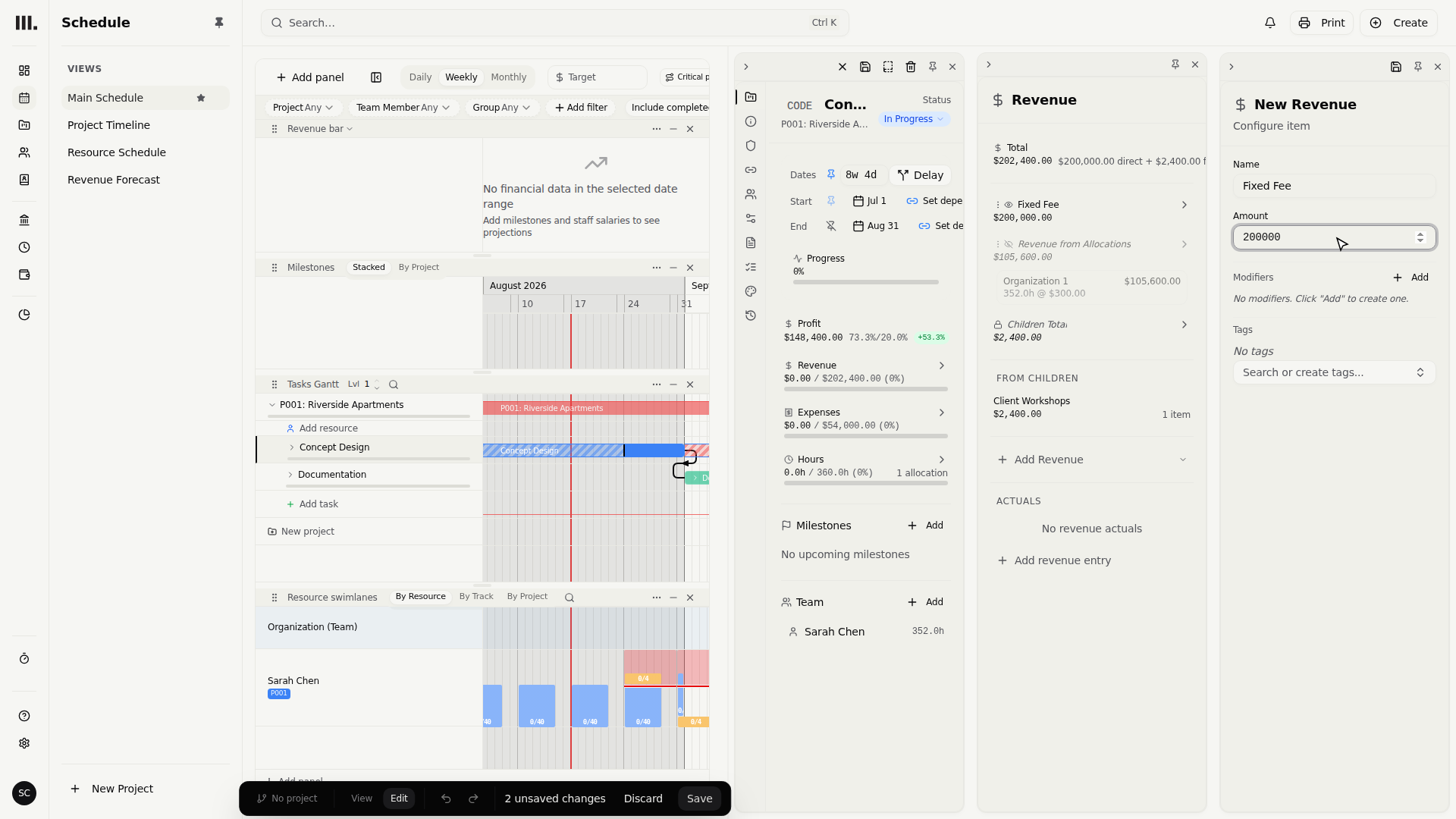
Task: Open the Group Any dropdown
Action: pos(501,108)
